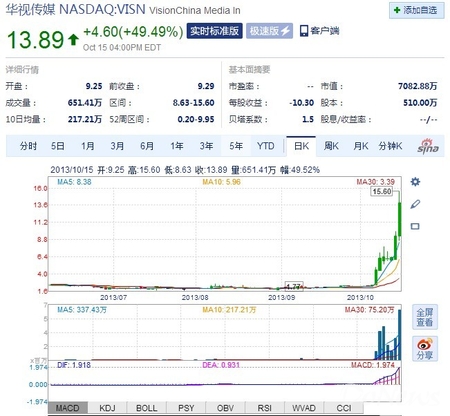Image resolution: width=450 pixels, height=416 pixels.
Task: Click the Sina logo icon
Action: tap(428, 146)
